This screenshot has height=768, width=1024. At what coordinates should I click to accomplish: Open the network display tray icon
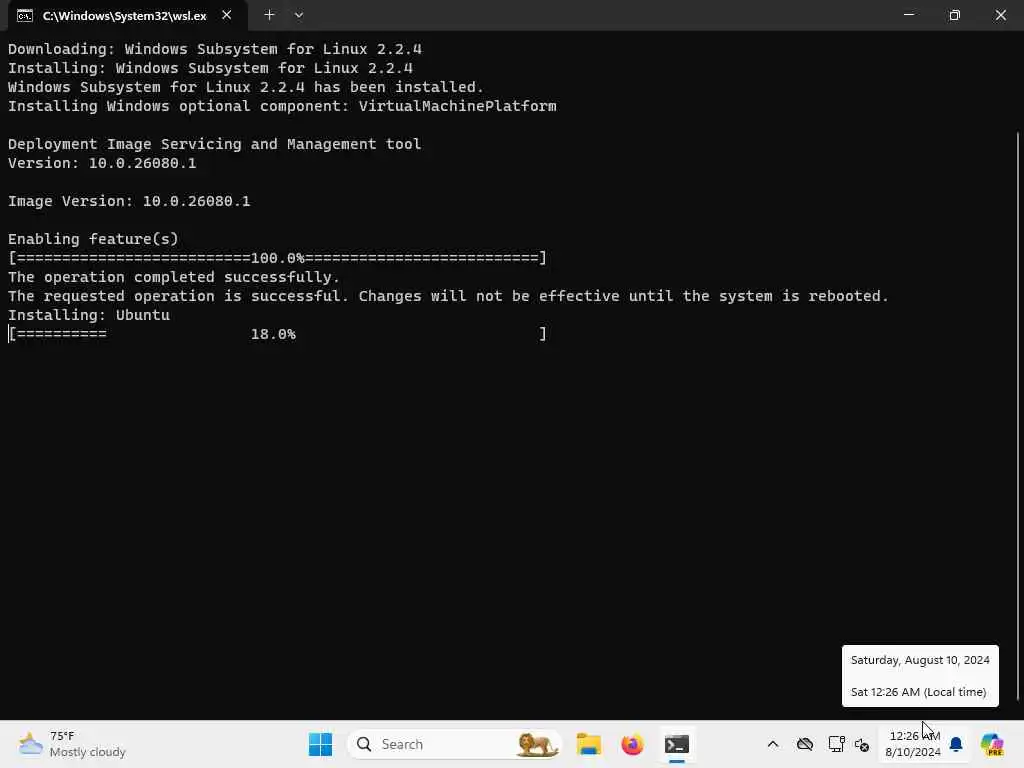(x=836, y=744)
